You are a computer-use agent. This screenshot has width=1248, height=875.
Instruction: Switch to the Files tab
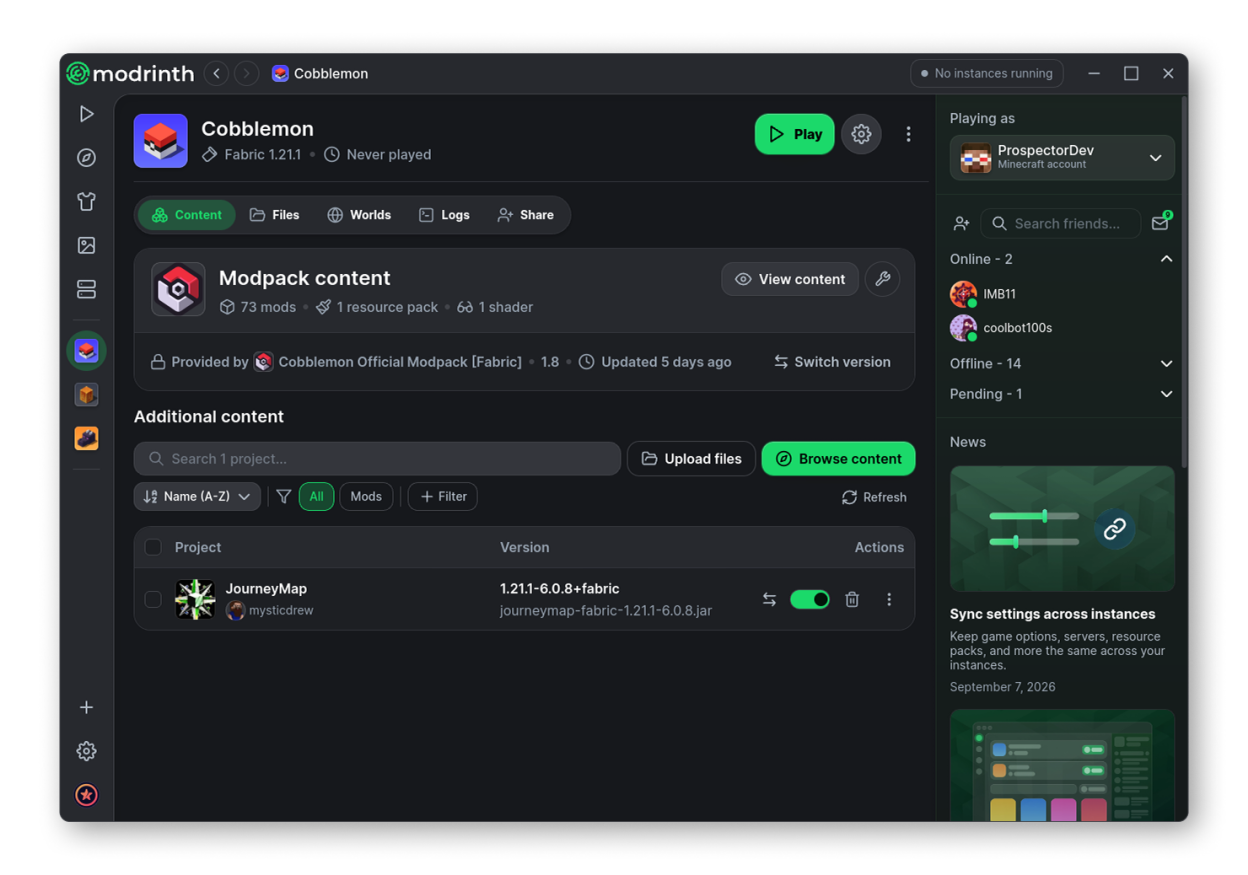pos(275,215)
